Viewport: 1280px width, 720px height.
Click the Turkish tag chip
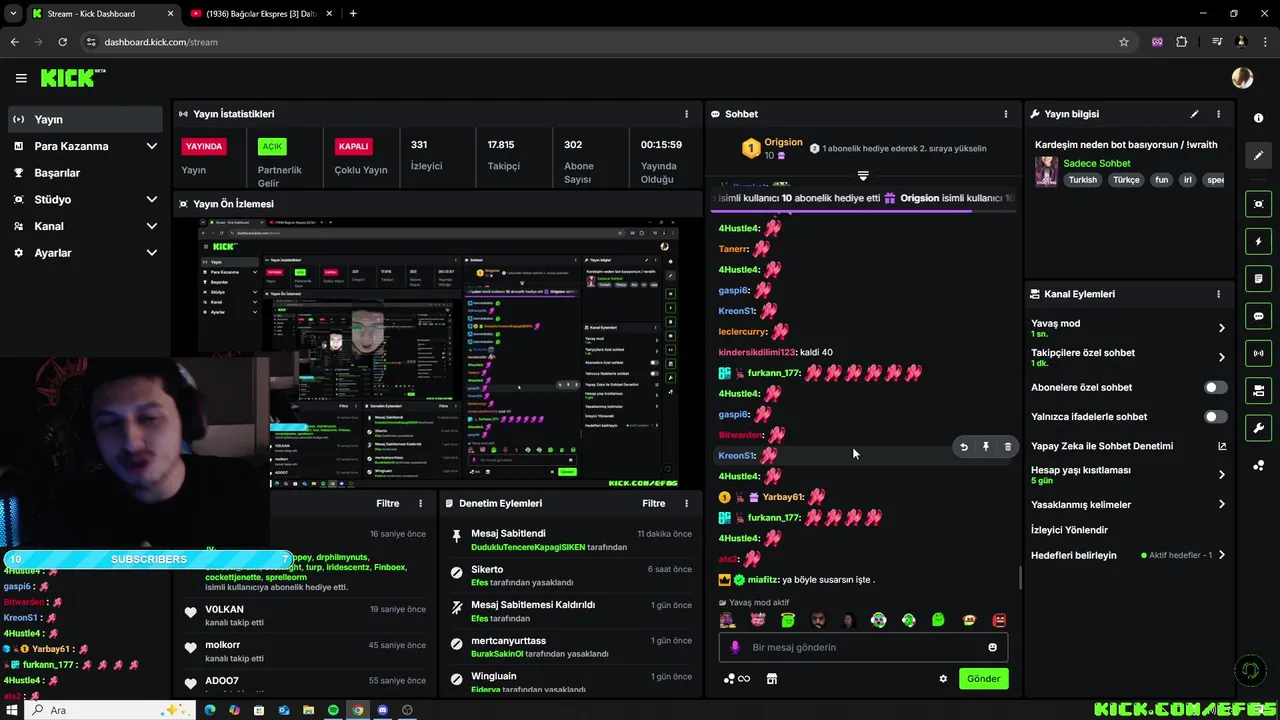pyautogui.click(x=1082, y=180)
